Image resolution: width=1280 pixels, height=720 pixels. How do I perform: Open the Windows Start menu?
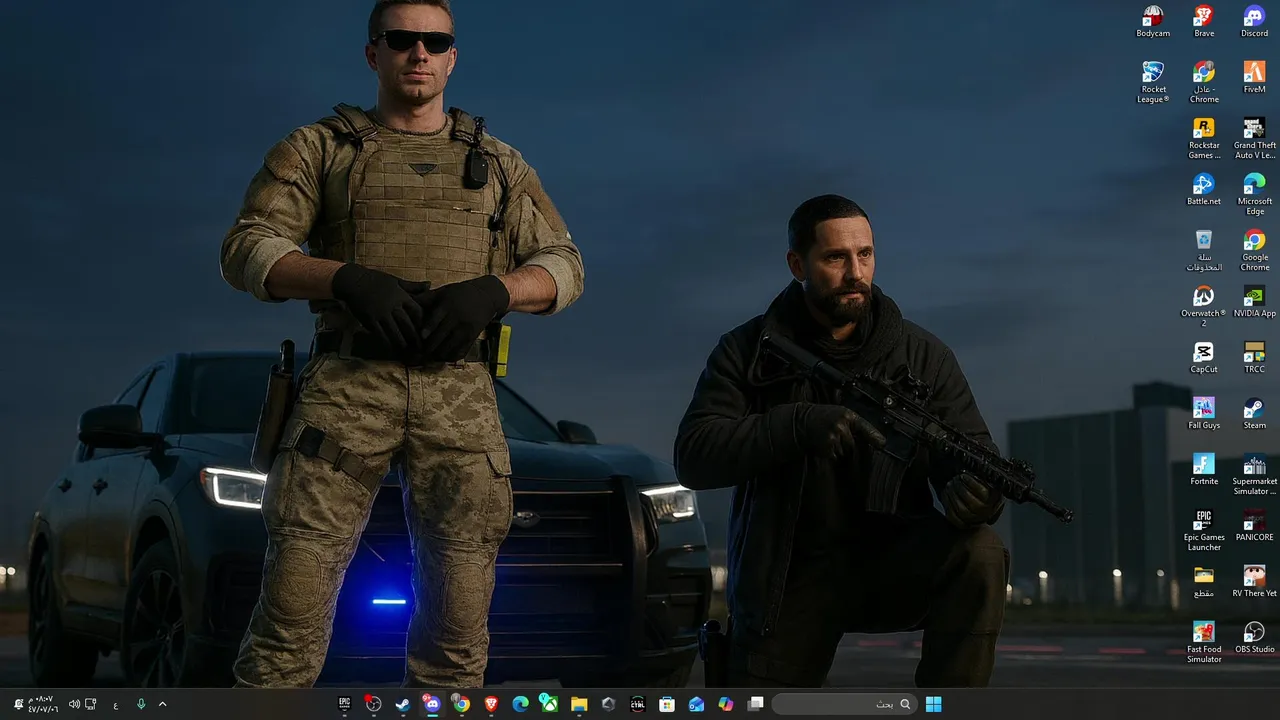tap(933, 704)
